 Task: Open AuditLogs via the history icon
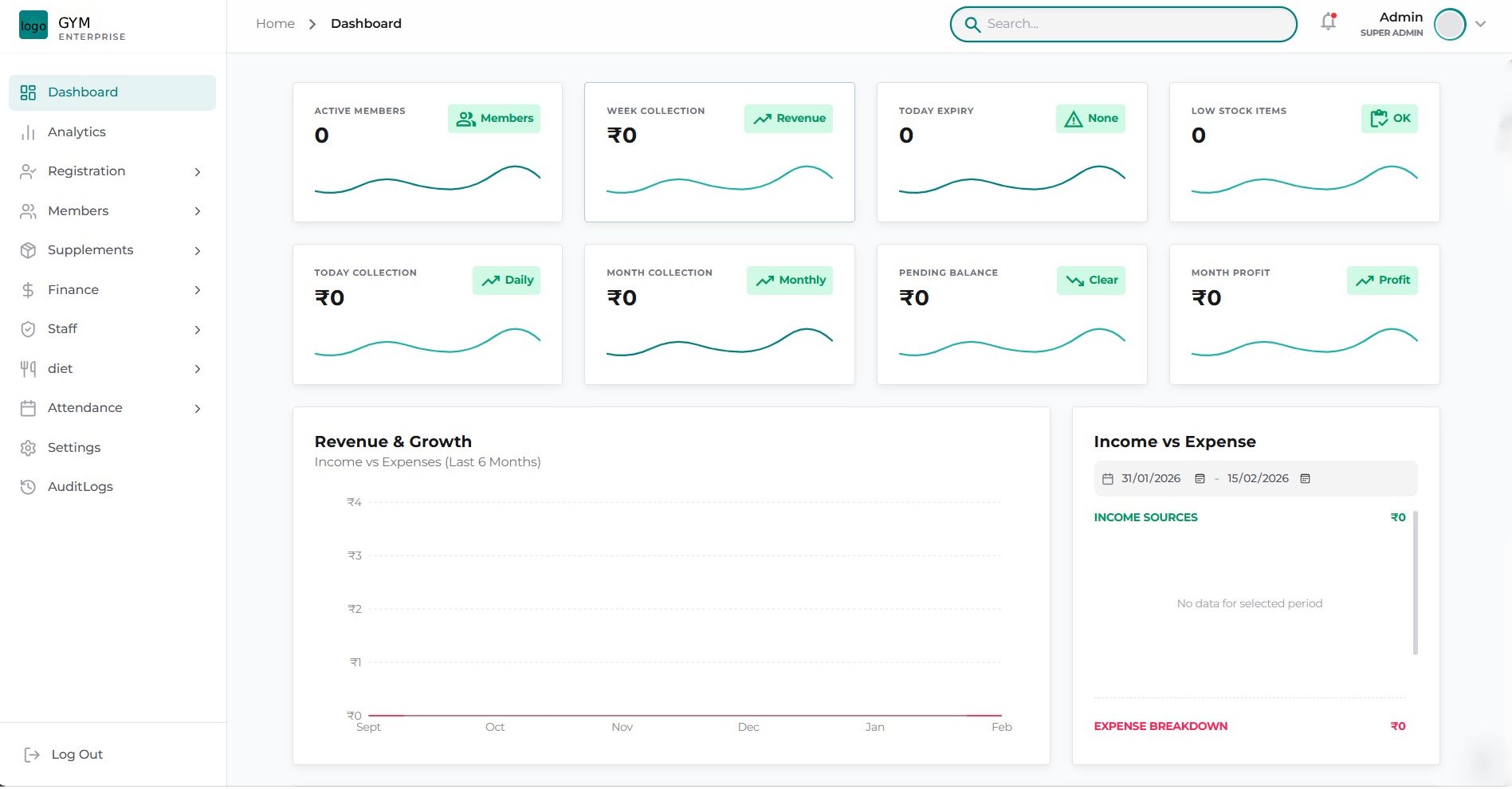click(28, 486)
